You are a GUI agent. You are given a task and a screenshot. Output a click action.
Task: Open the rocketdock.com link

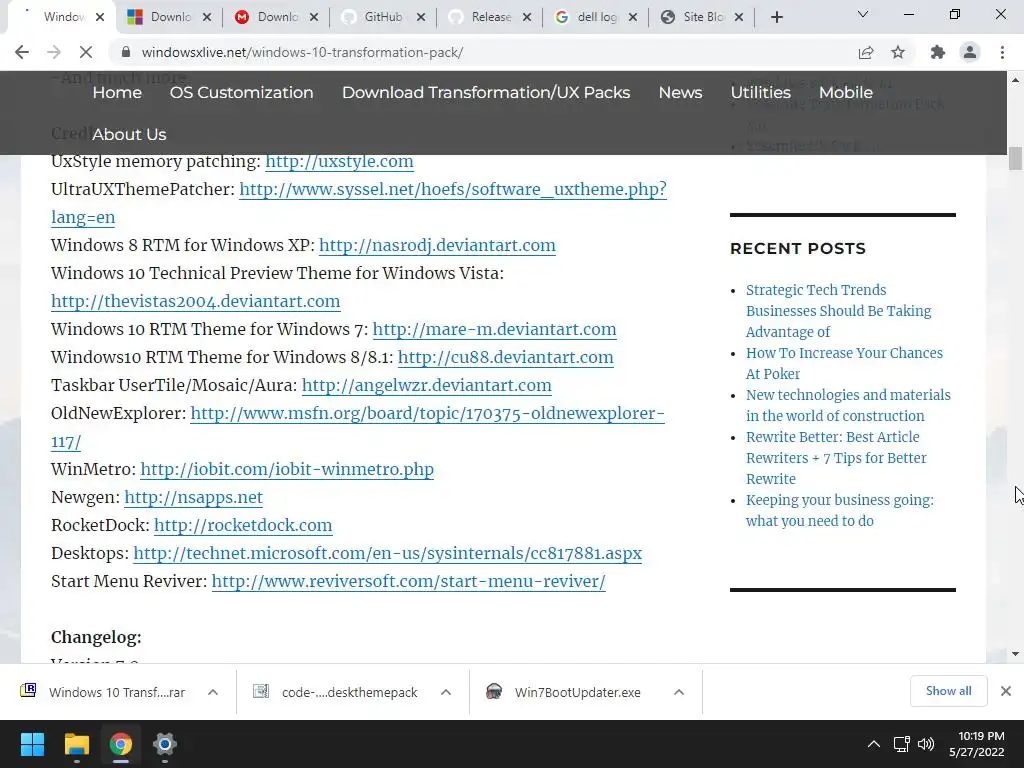click(243, 526)
